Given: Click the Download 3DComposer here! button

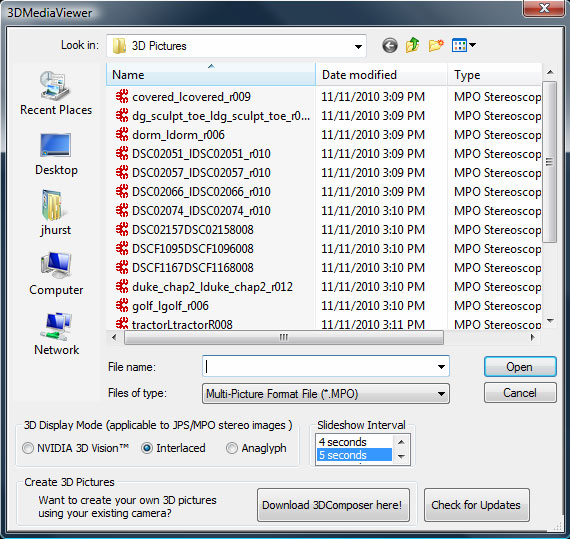Looking at the screenshot, I should (x=333, y=505).
